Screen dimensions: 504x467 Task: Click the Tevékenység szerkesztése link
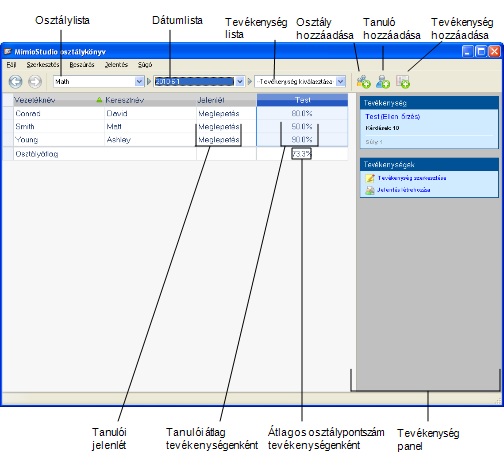(x=412, y=178)
